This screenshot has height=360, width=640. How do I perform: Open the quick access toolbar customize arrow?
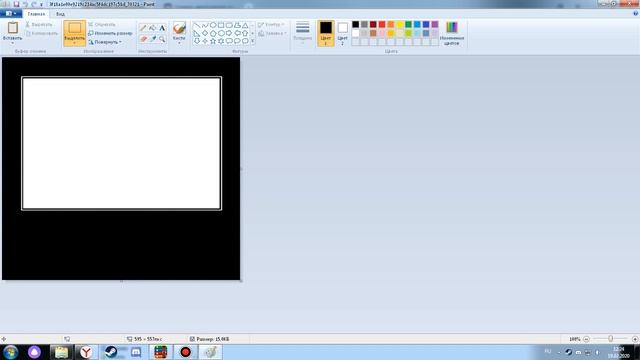(41, 4)
